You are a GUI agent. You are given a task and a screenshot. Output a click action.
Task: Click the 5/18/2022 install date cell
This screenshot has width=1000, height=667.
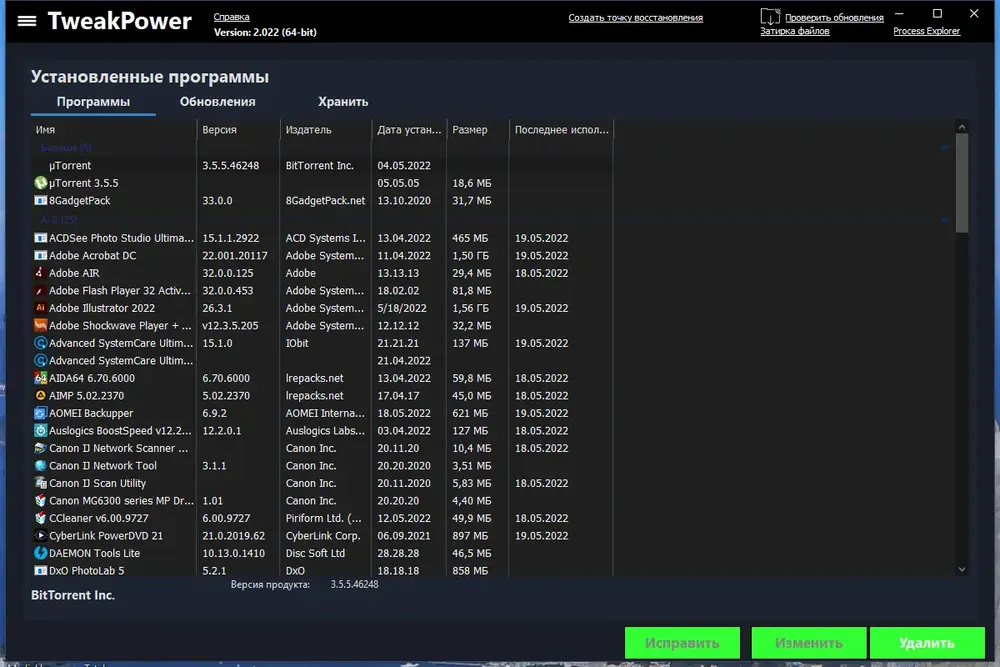coord(402,308)
